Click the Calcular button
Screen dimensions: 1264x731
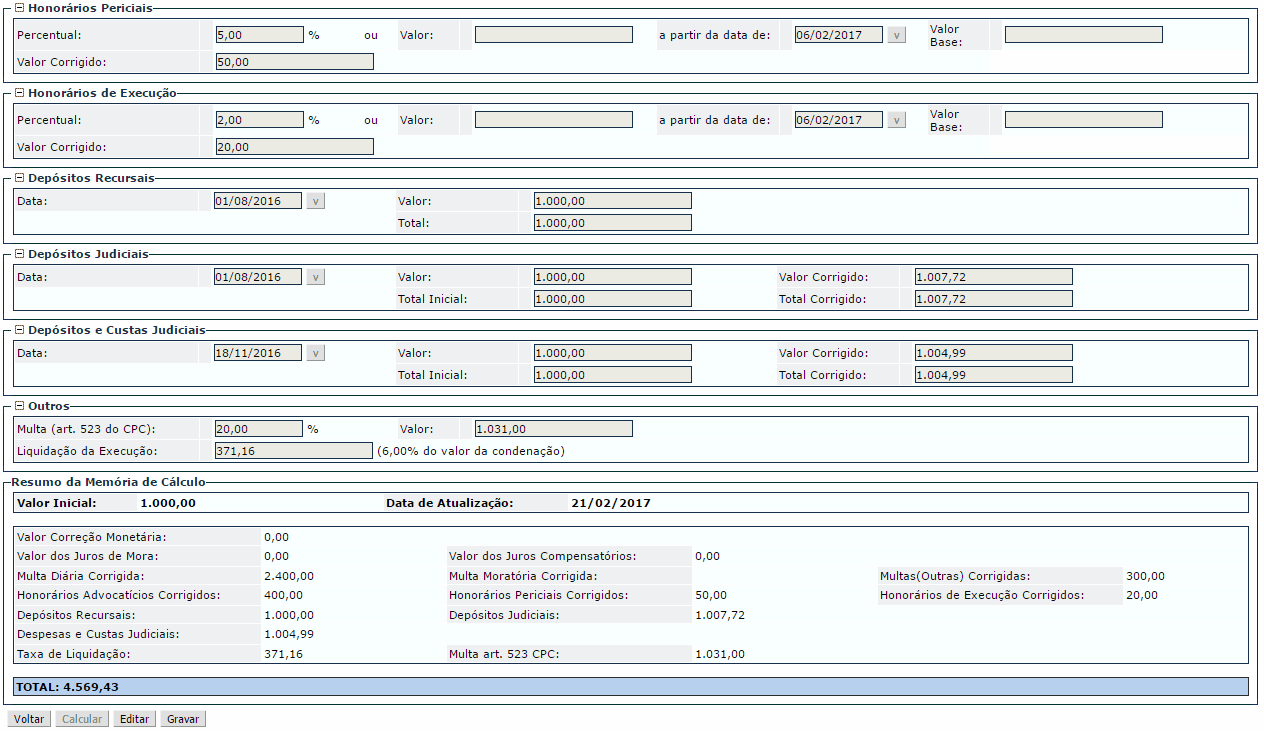pos(82,719)
